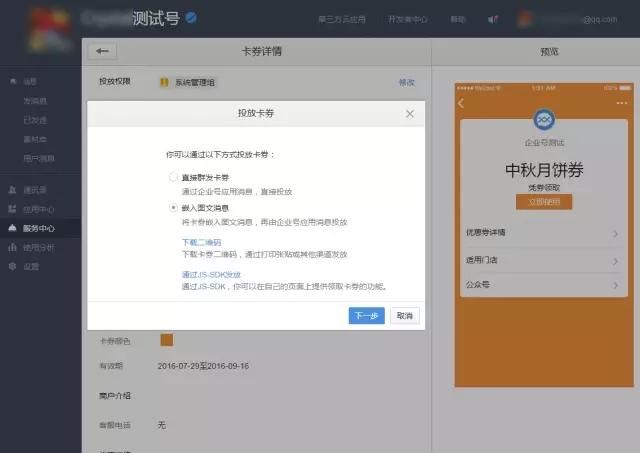Expand 适用门店 row in preview

point(544,260)
